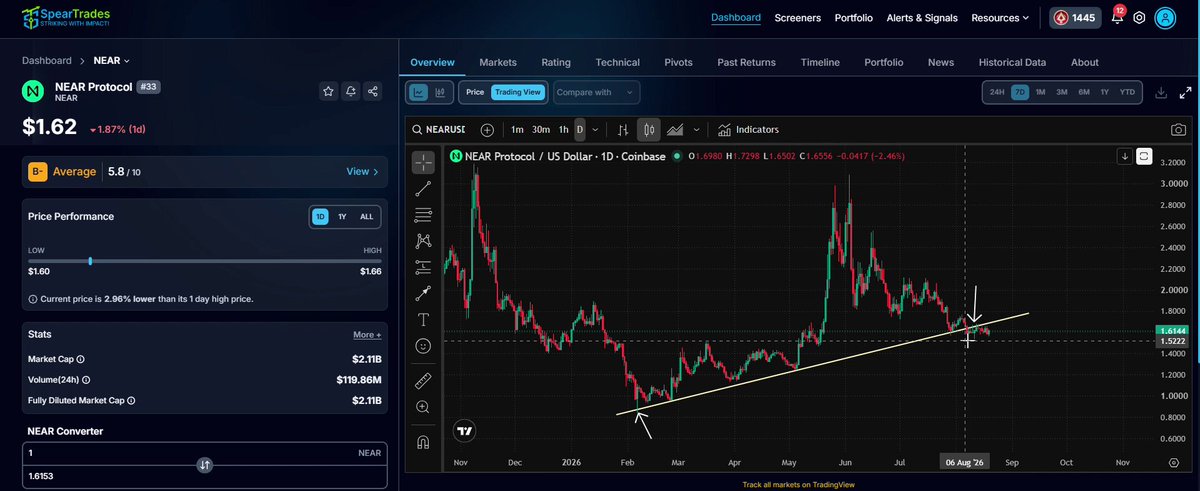Screen dimensions: 1200x491
Task: Click the NEAR amount converter field
Action: (x=204, y=452)
